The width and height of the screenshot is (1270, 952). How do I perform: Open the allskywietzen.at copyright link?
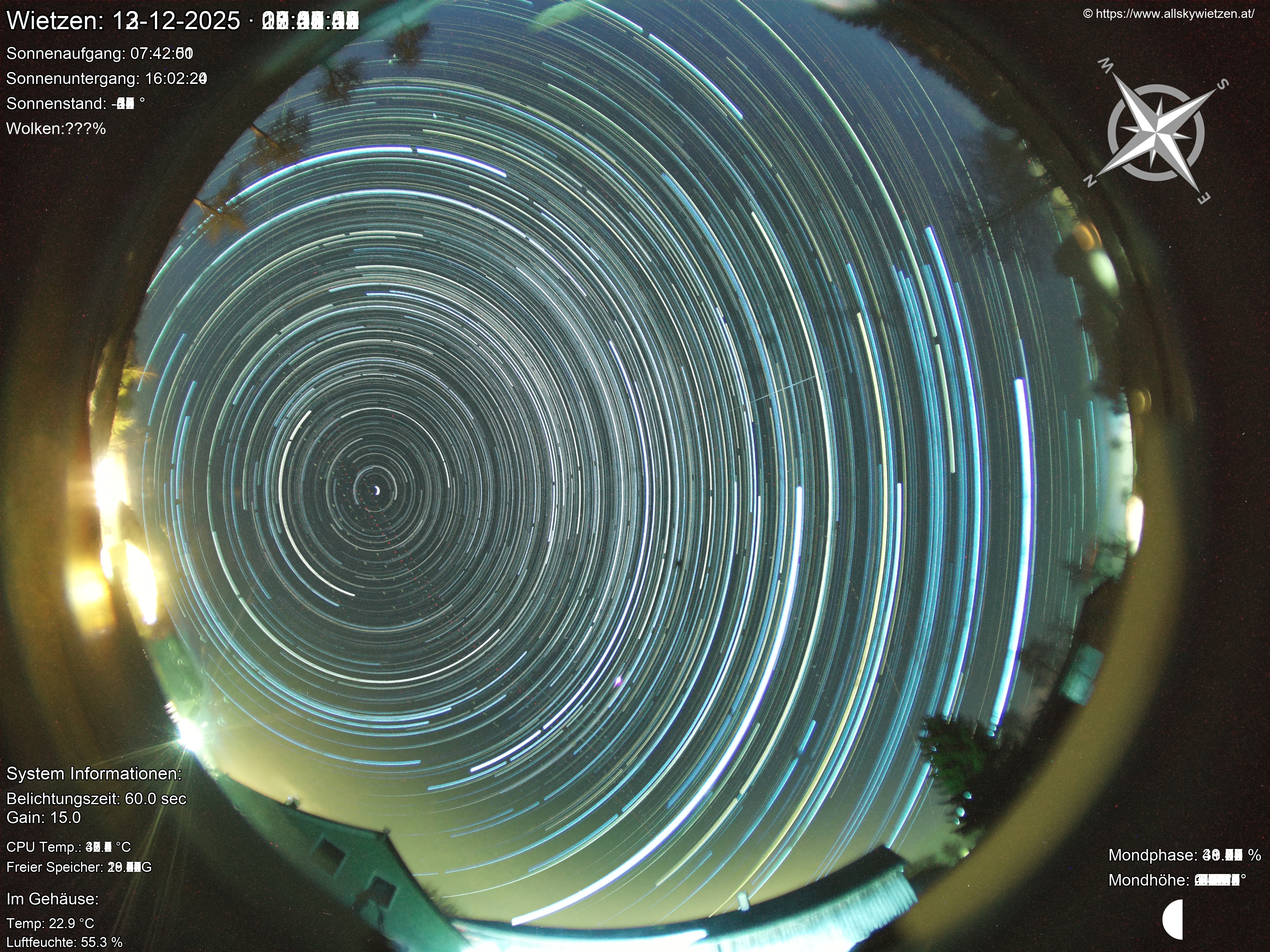point(1168,14)
